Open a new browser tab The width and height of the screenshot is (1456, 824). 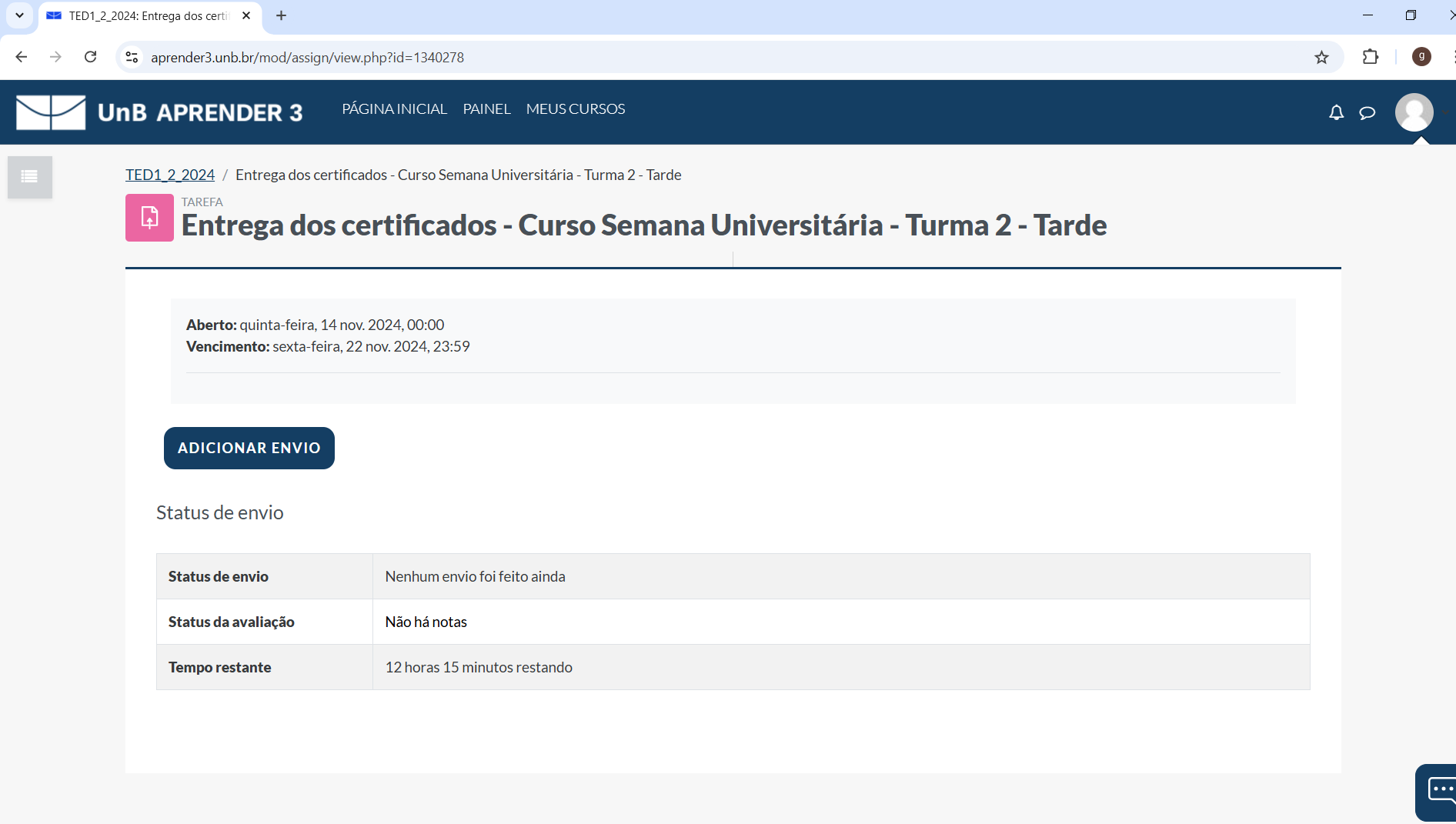tap(281, 15)
